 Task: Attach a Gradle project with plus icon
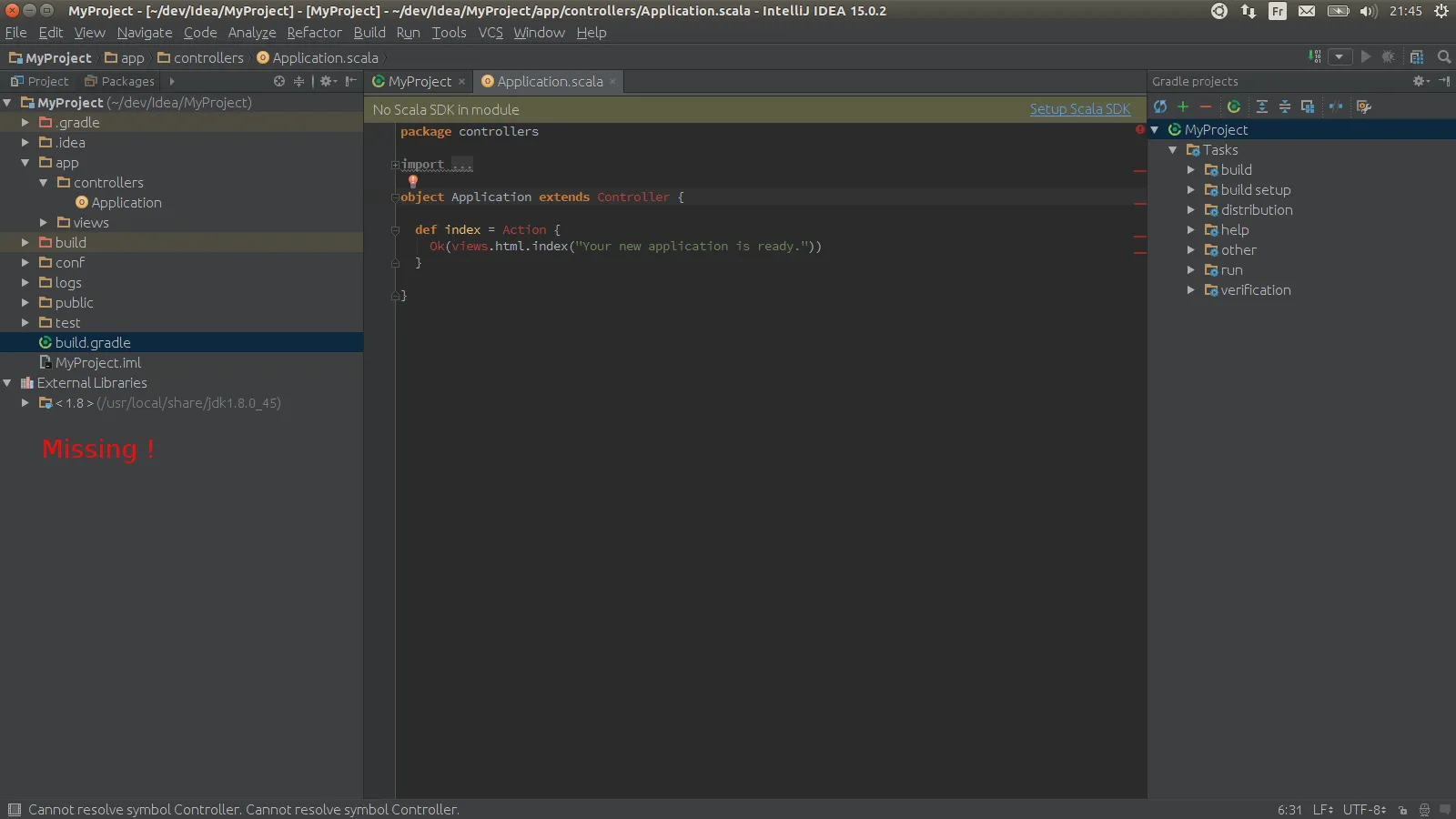[x=1183, y=106]
